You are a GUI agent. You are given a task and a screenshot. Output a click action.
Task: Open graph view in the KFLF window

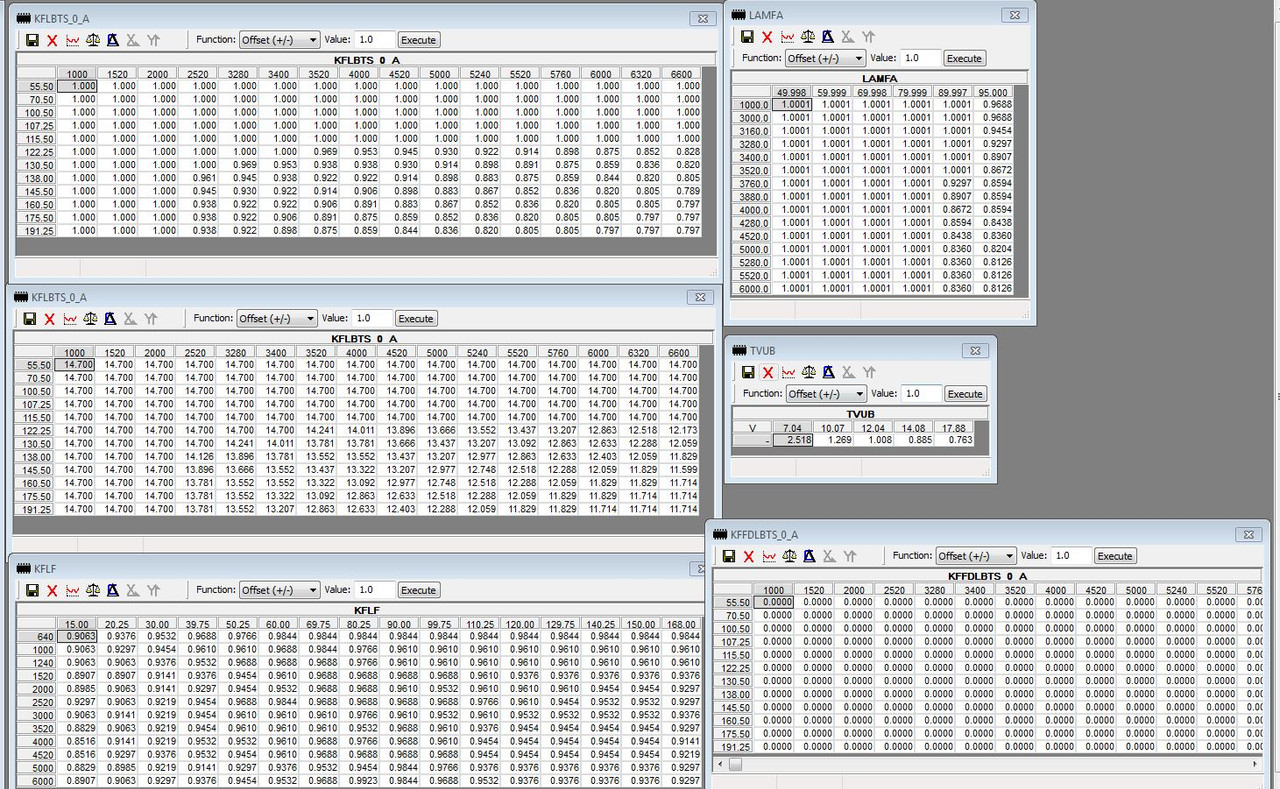point(72,590)
